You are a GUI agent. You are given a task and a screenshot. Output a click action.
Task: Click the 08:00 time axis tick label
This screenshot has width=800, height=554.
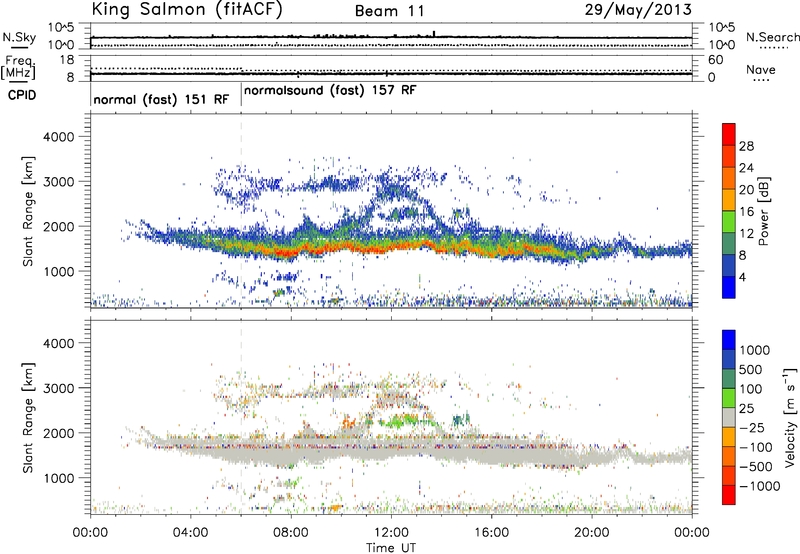291,533
